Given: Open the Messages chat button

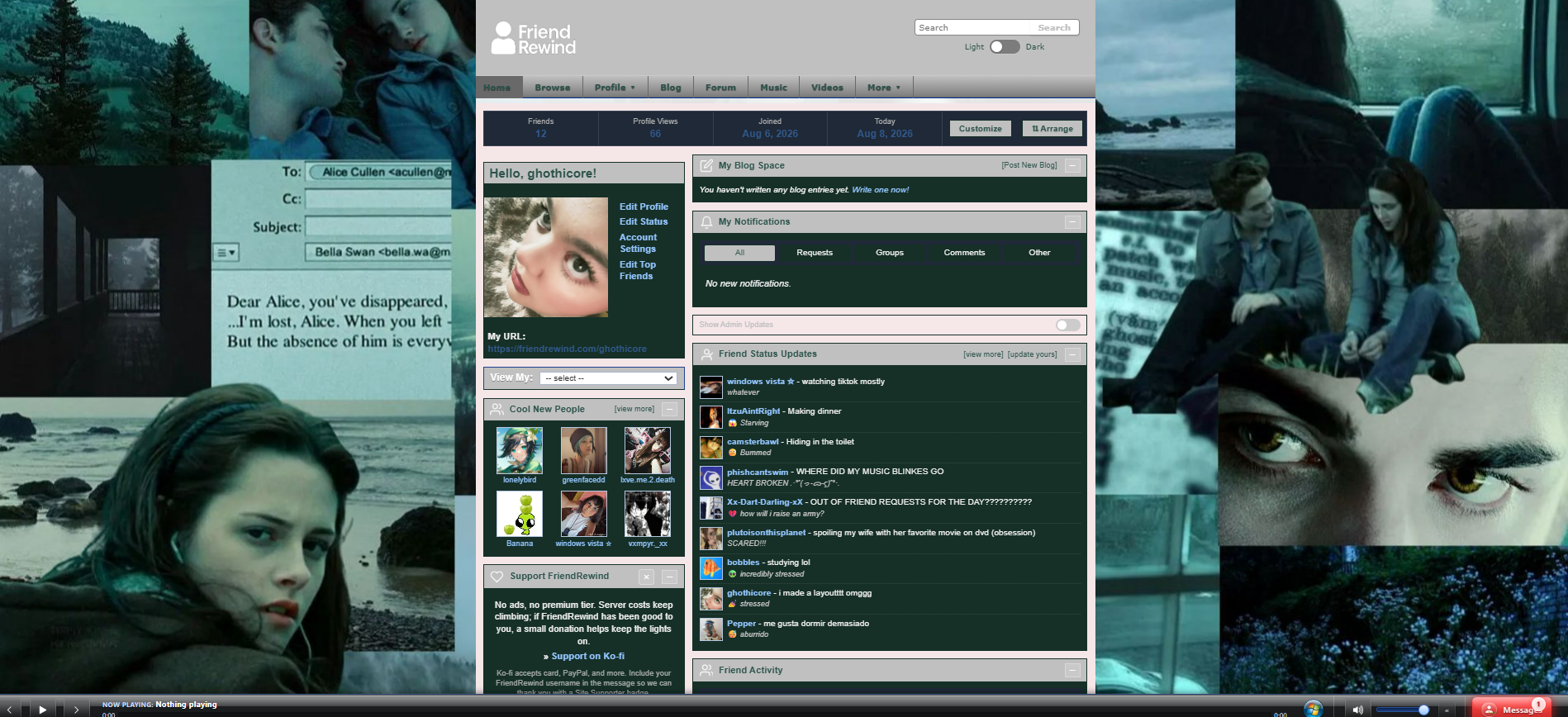Looking at the screenshot, I should [x=1511, y=709].
